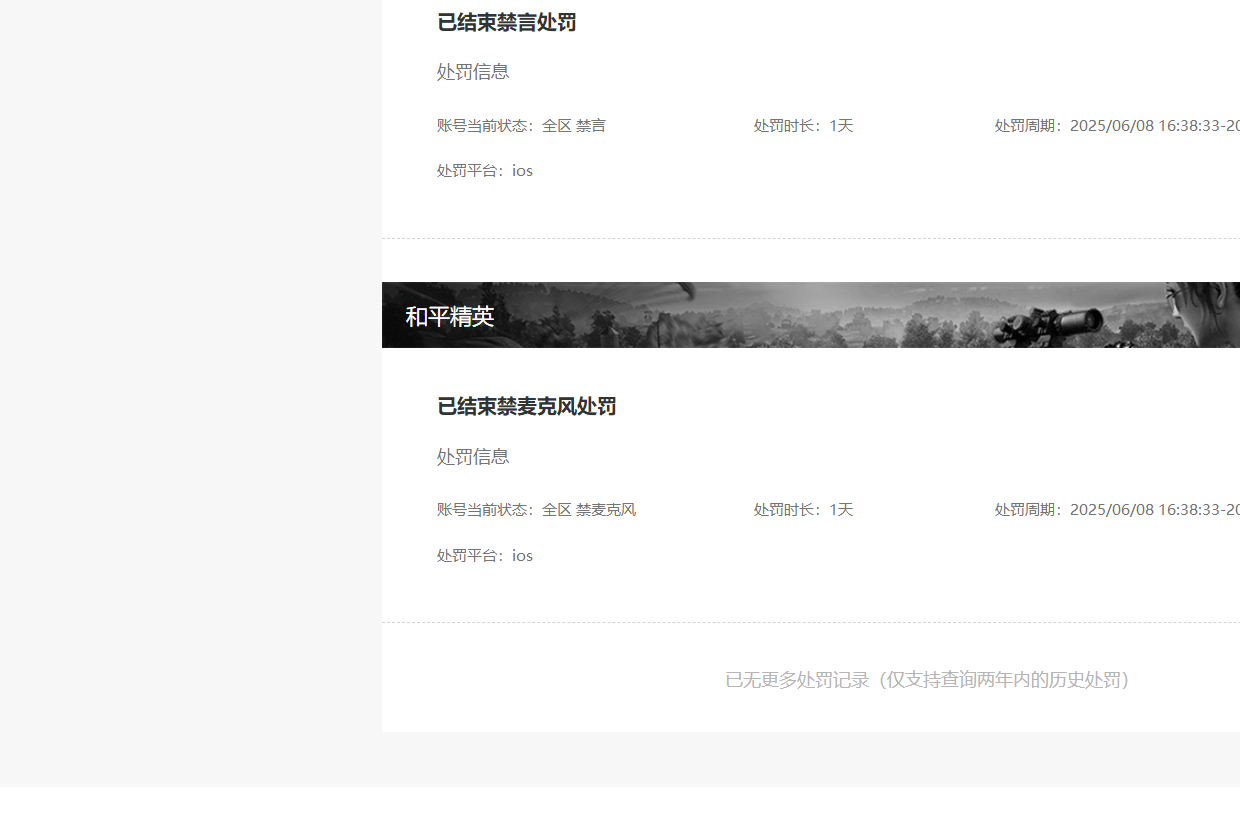Screen dimensions: 1240x817
Task: Click 处罚时长：1天 in the 禁言 record
Action: click(x=803, y=126)
